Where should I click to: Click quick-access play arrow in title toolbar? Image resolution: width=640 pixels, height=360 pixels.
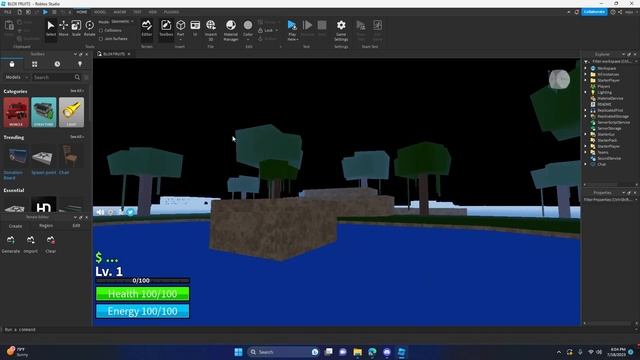(x=45, y=12)
